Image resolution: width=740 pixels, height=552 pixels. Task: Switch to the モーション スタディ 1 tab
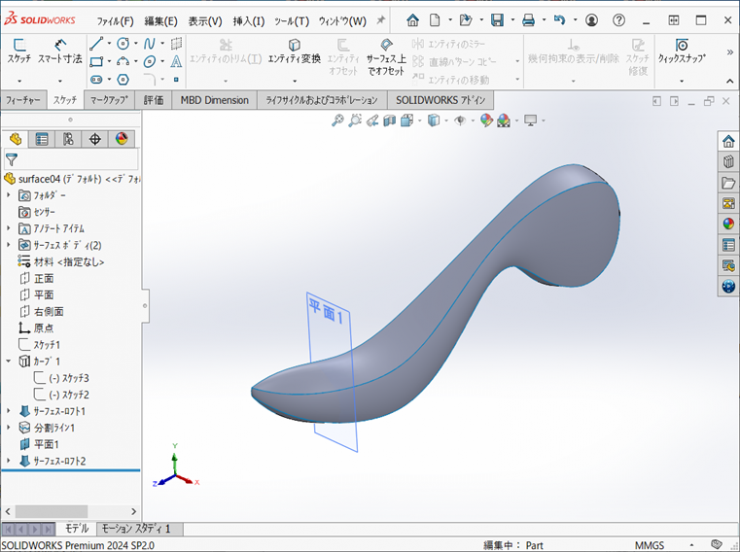pos(135,528)
